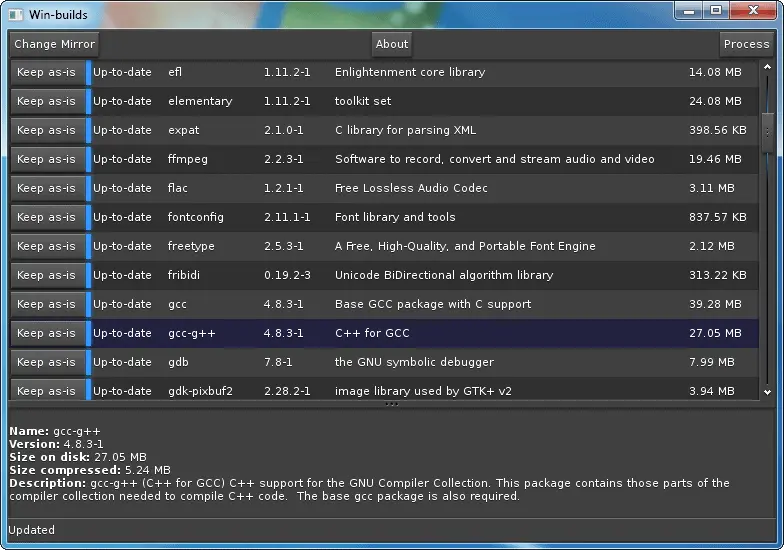784x550 pixels.
Task: Select the fontconfig package entry
Action: click(400, 217)
